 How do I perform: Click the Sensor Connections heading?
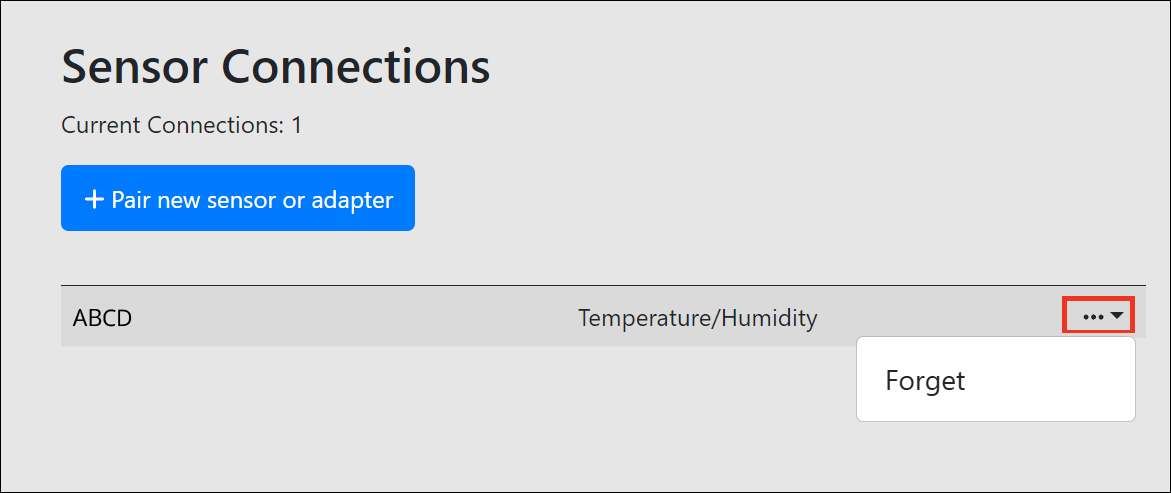(x=276, y=68)
